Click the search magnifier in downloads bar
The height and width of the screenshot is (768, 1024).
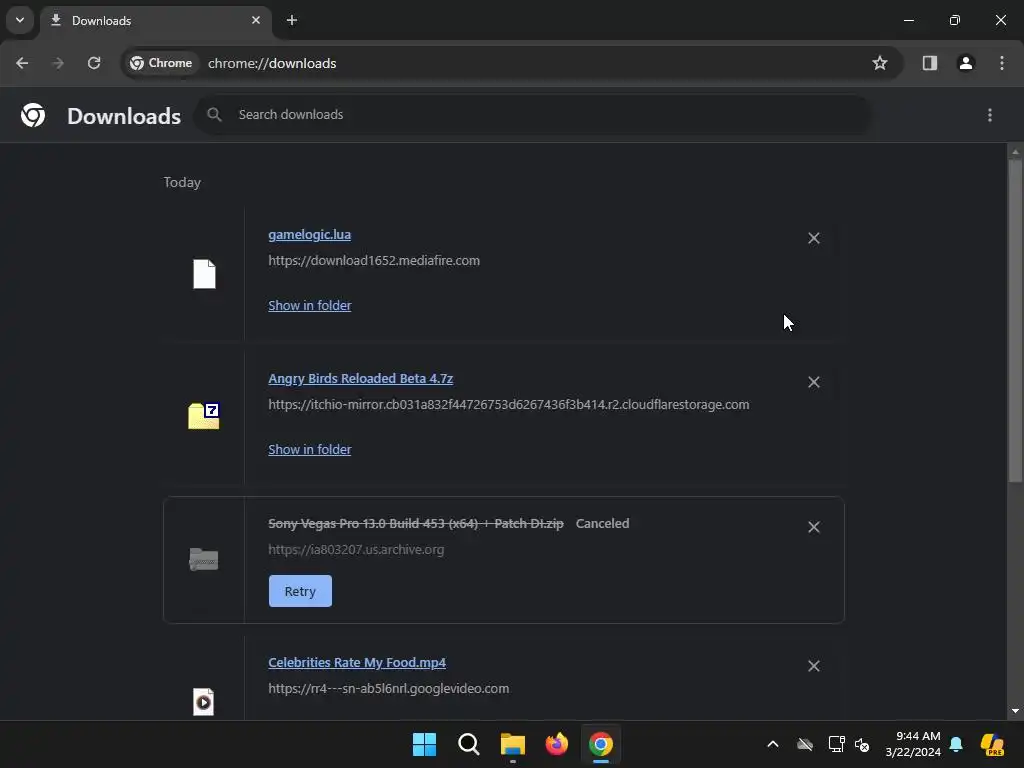pos(214,115)
